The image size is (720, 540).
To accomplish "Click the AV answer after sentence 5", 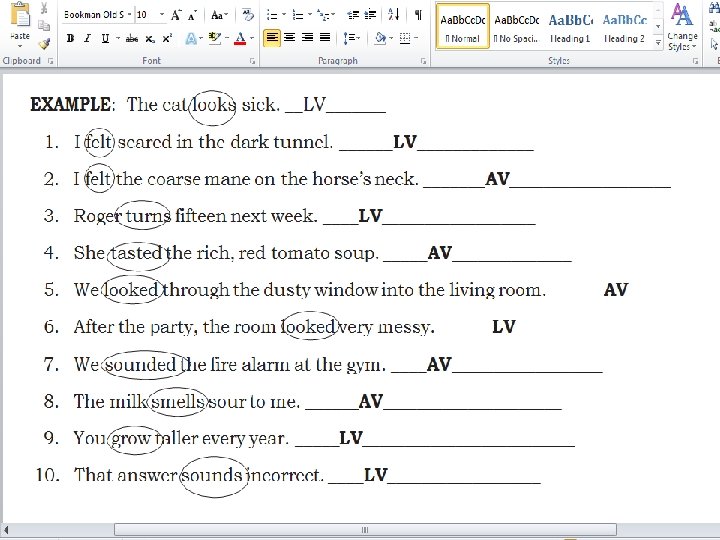I will (x=616, y=289).
